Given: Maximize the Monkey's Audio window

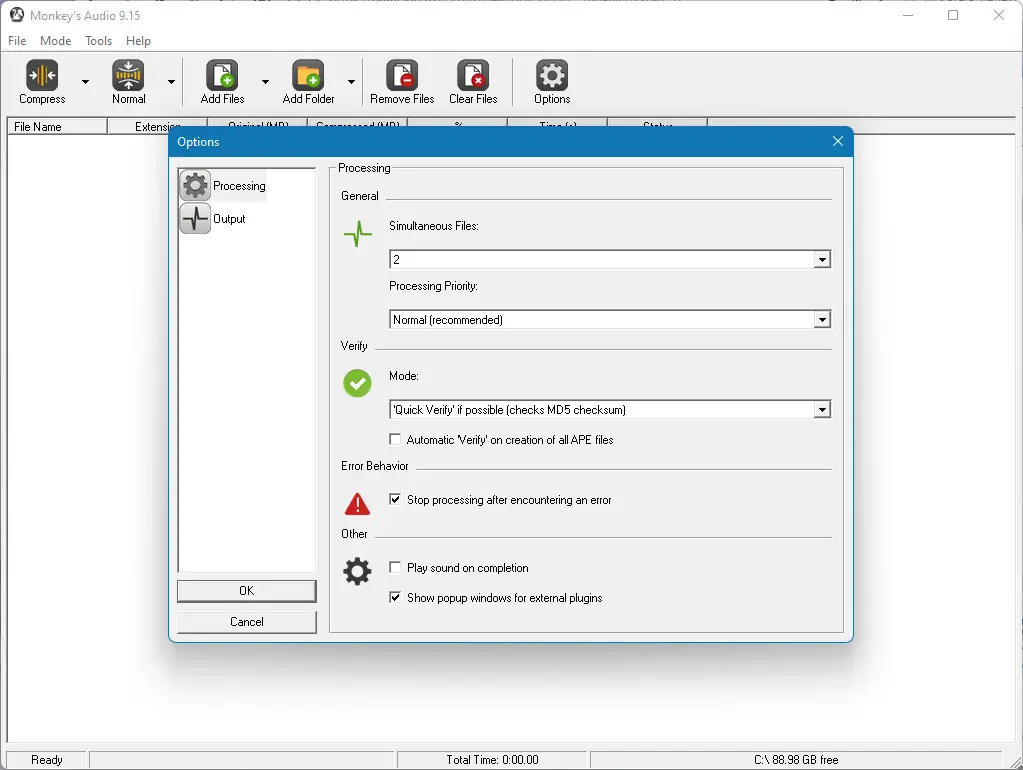Looking at the screenshot, I should tap(953, 15).
